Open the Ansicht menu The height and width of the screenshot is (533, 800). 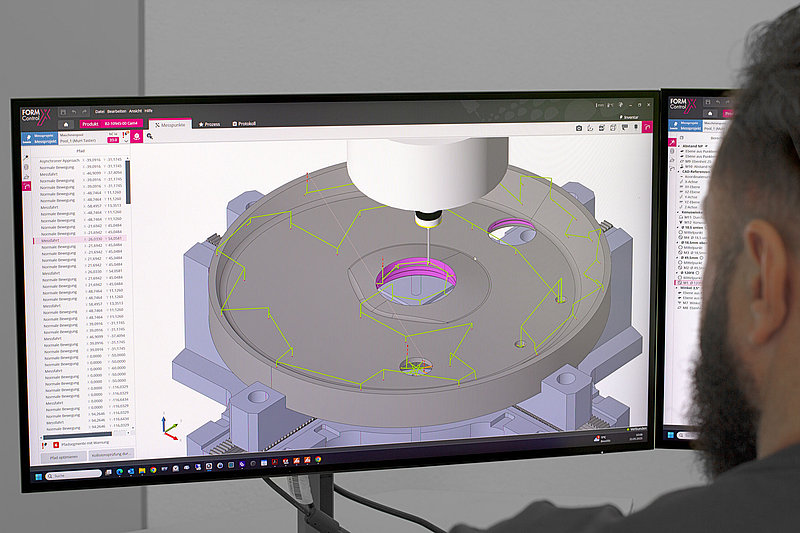point(135,111)
